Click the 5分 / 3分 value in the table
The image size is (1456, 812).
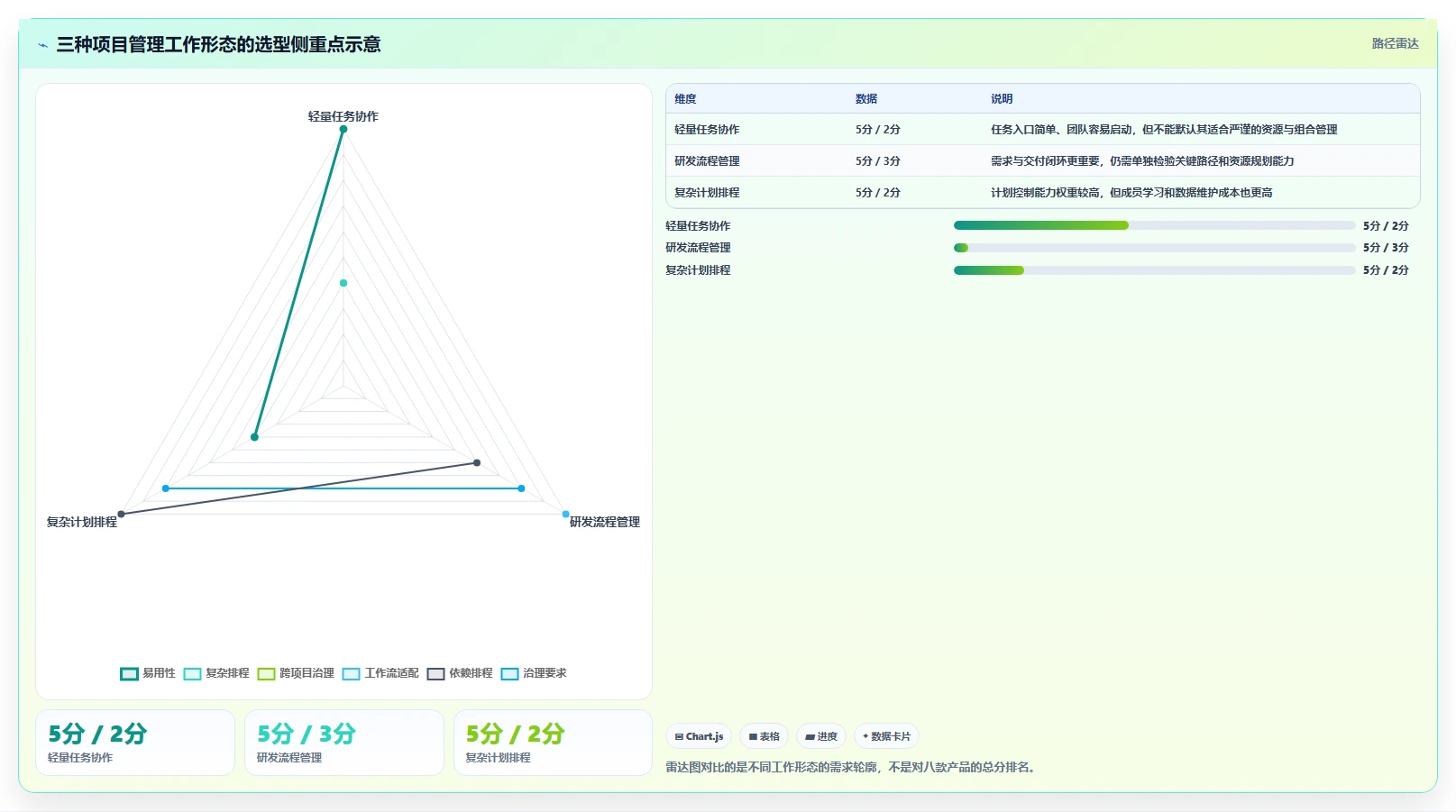point(878,161)
